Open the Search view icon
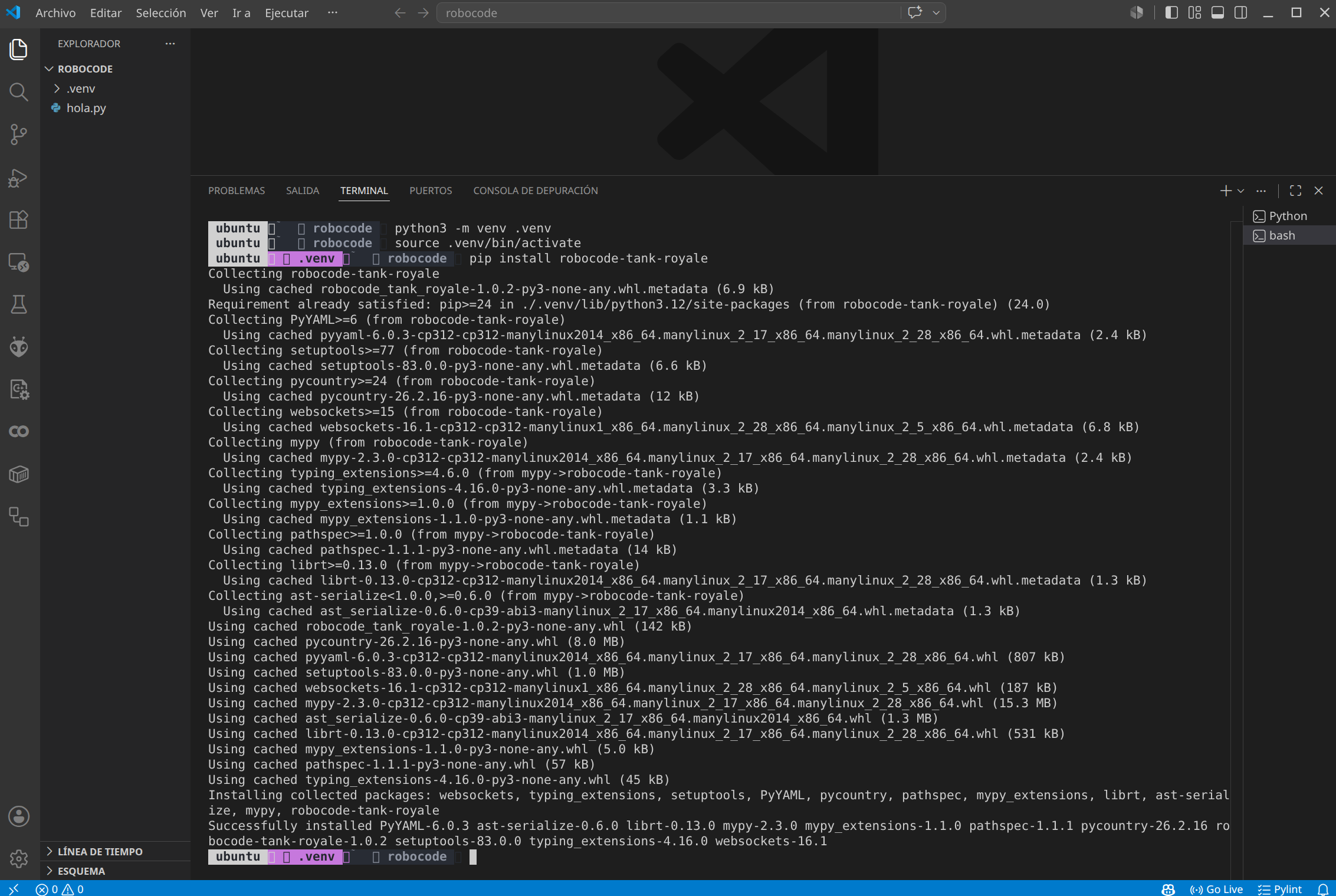This screenshot has height=896, width=1336. [19, 92]
